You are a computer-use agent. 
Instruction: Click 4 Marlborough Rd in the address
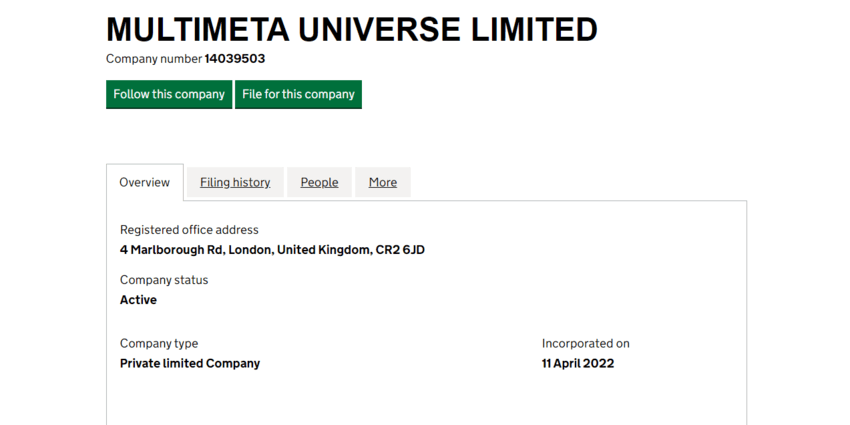162,250
